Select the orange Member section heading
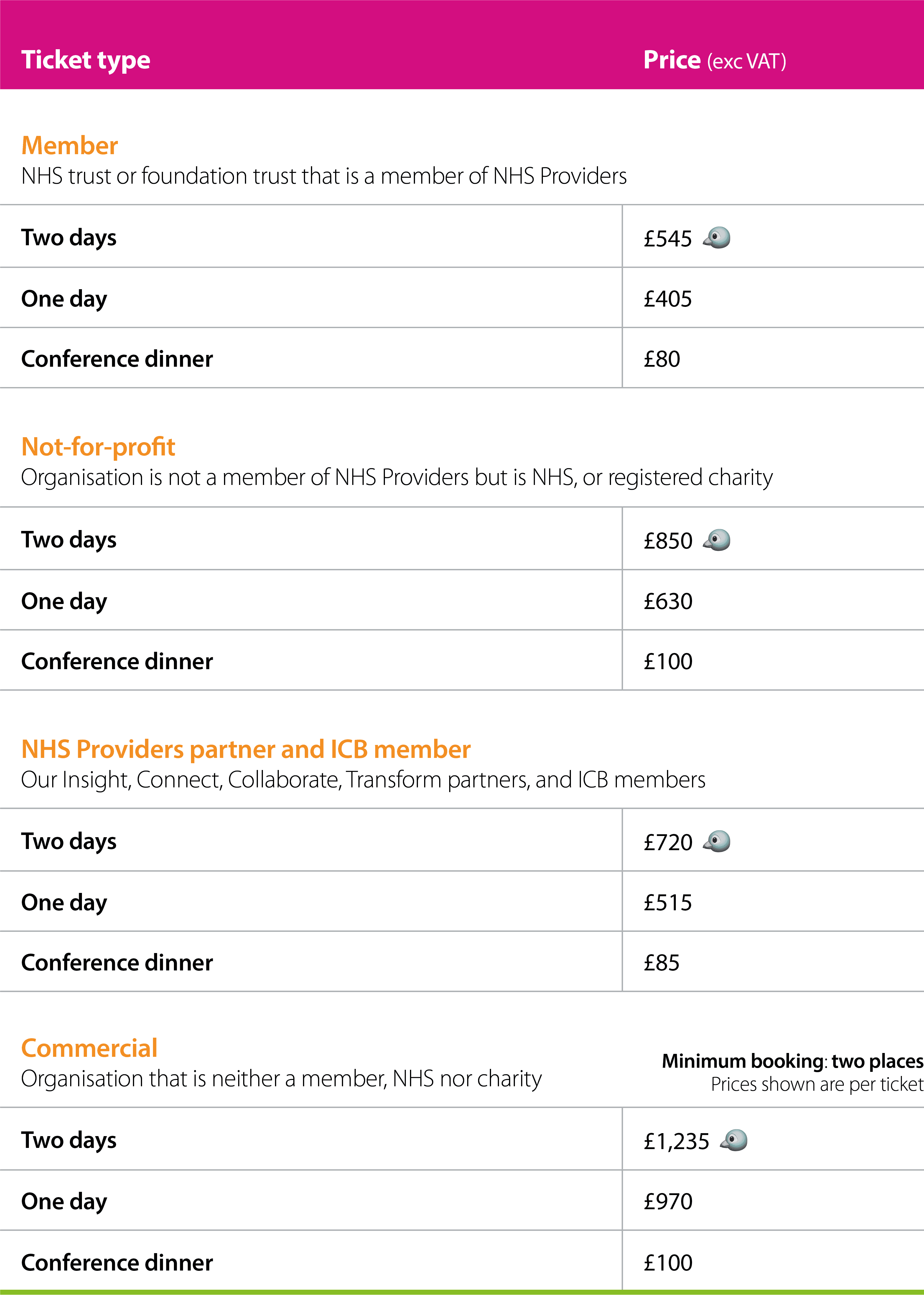The image size is (924, 1295). coord(70,146)
